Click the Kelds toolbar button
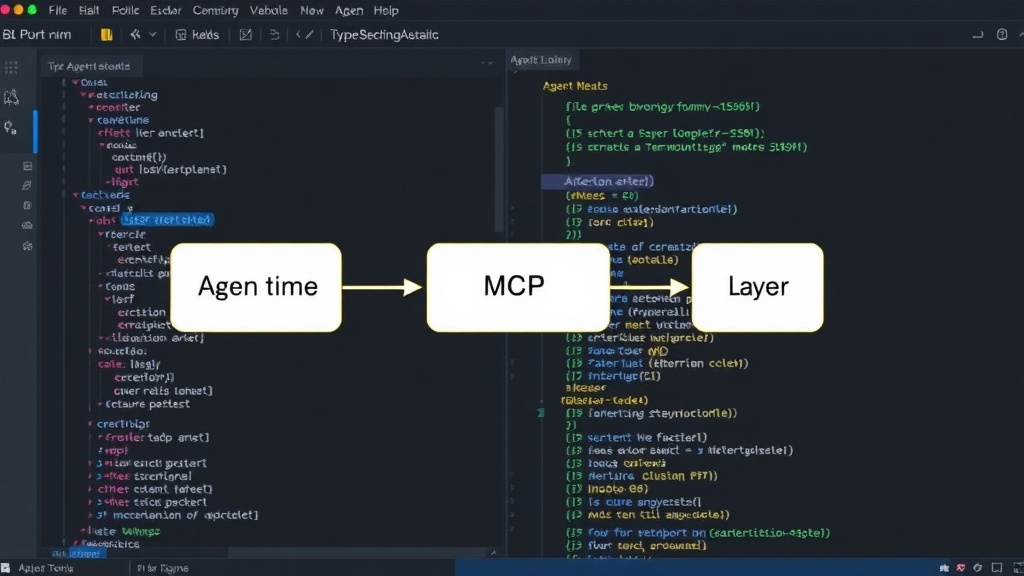Screen dimensions: 1024x576 pyautogui.click(x=197, y=35)
